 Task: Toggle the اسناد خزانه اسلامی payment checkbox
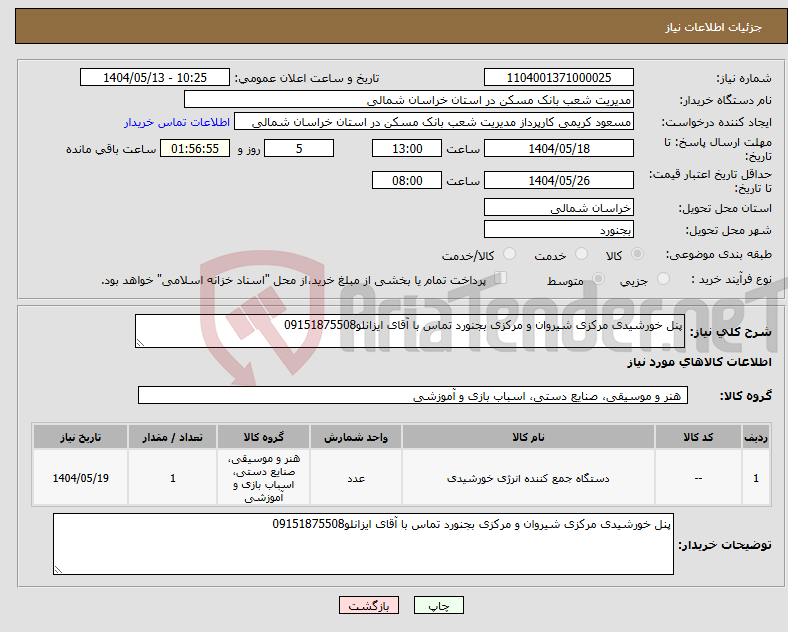[x=501, y=277]
